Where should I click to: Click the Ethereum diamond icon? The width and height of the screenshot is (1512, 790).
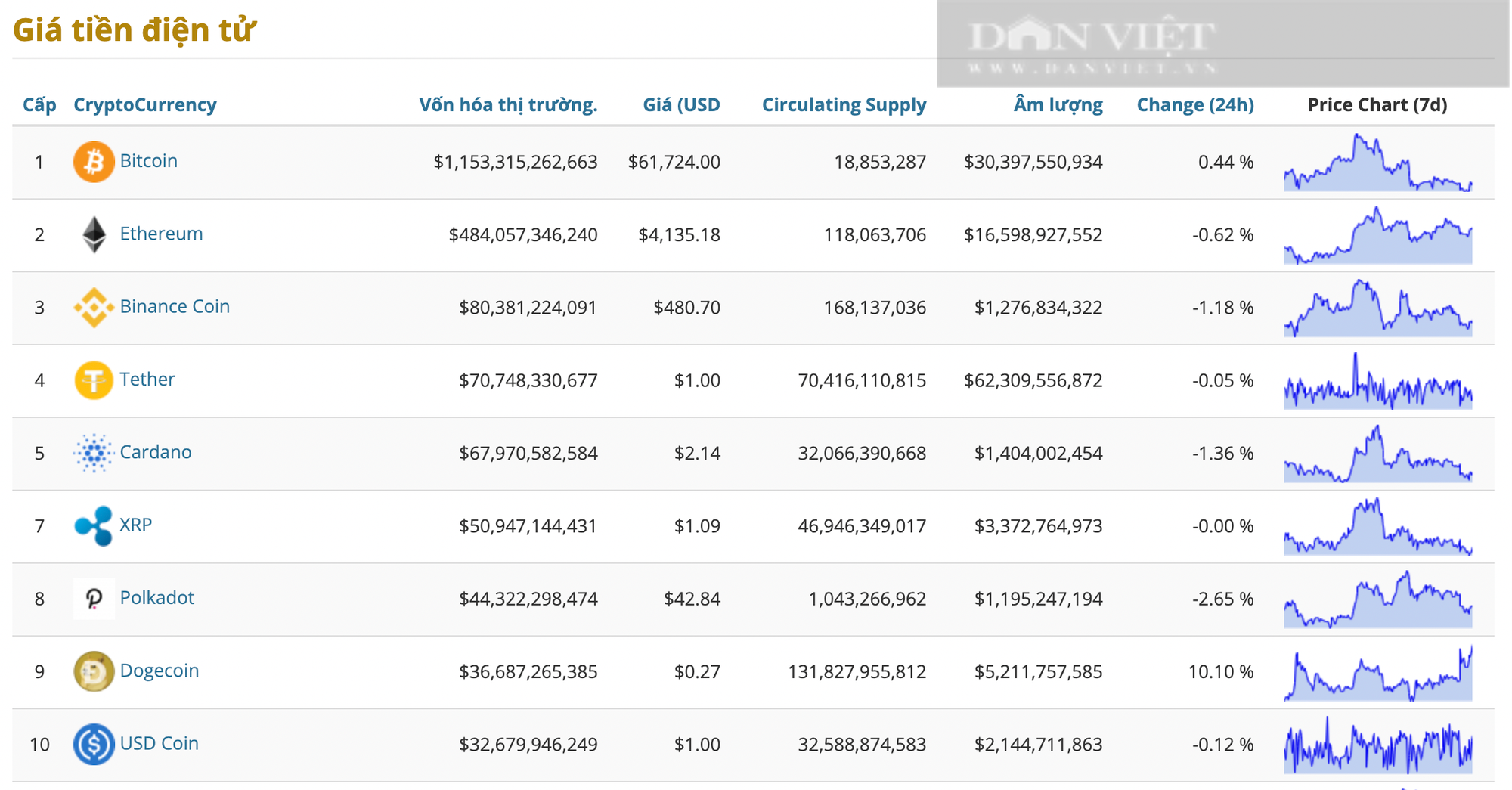(x=94, y=234)
